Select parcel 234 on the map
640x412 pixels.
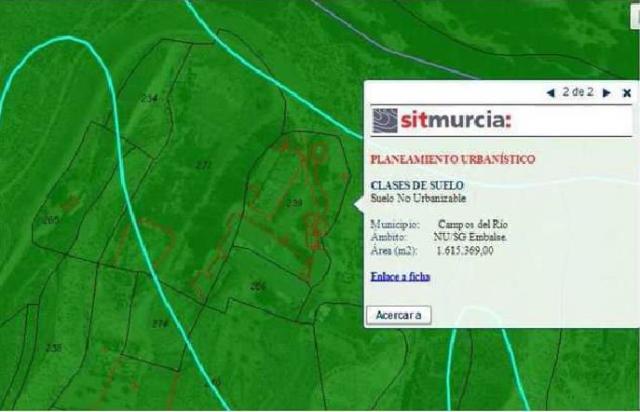pos(149,98)
